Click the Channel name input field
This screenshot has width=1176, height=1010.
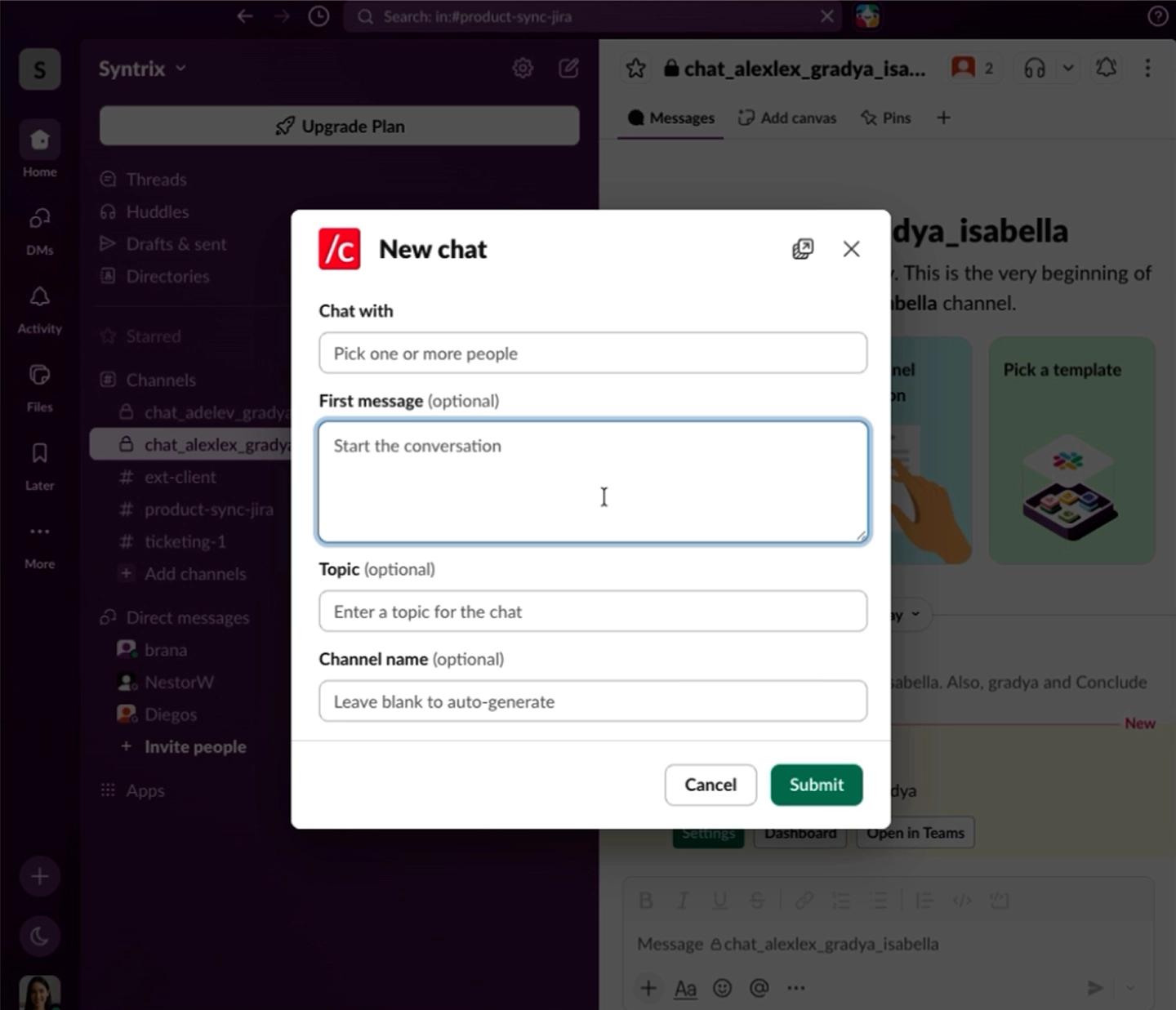593,701
